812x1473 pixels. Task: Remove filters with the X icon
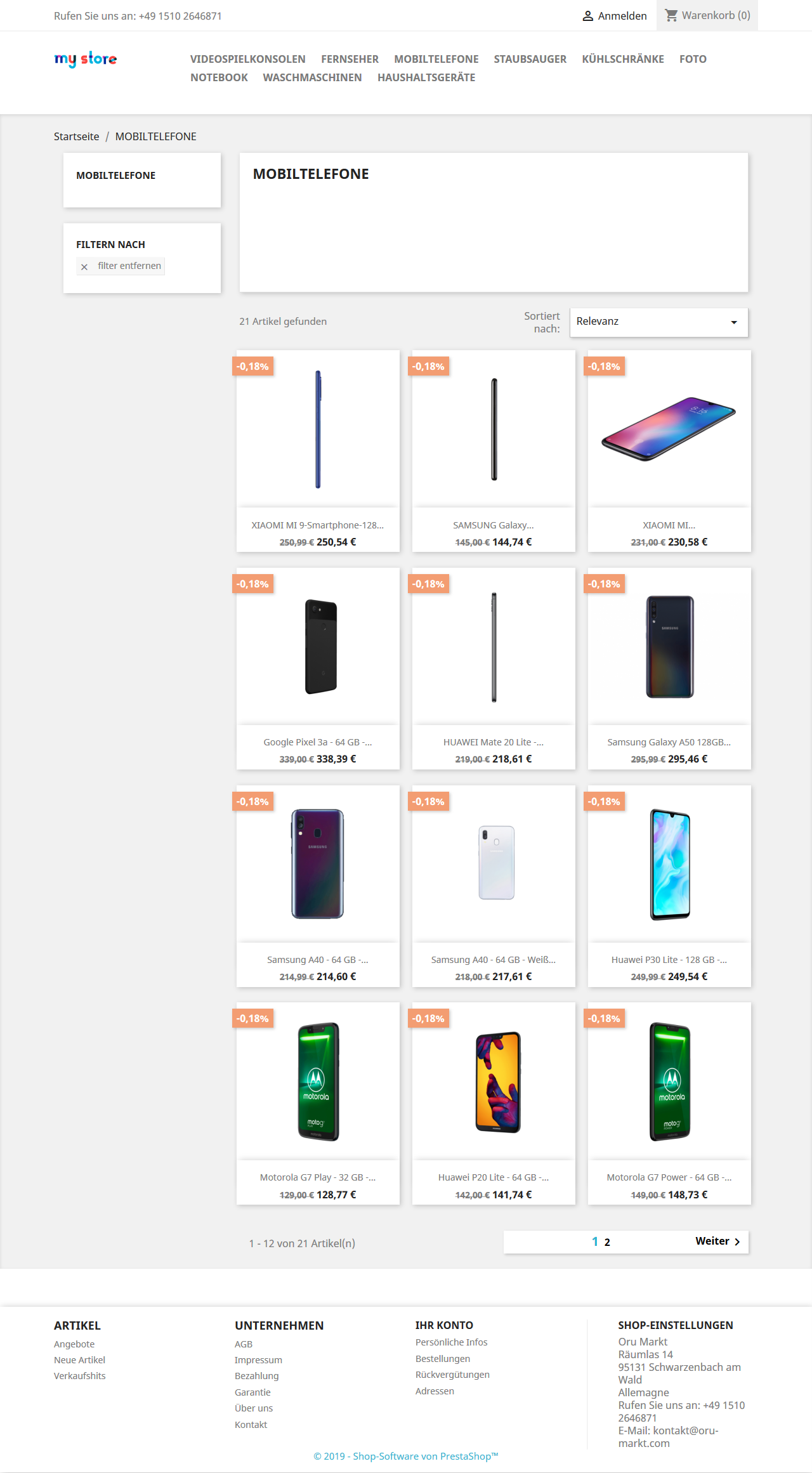pos(84,266)
